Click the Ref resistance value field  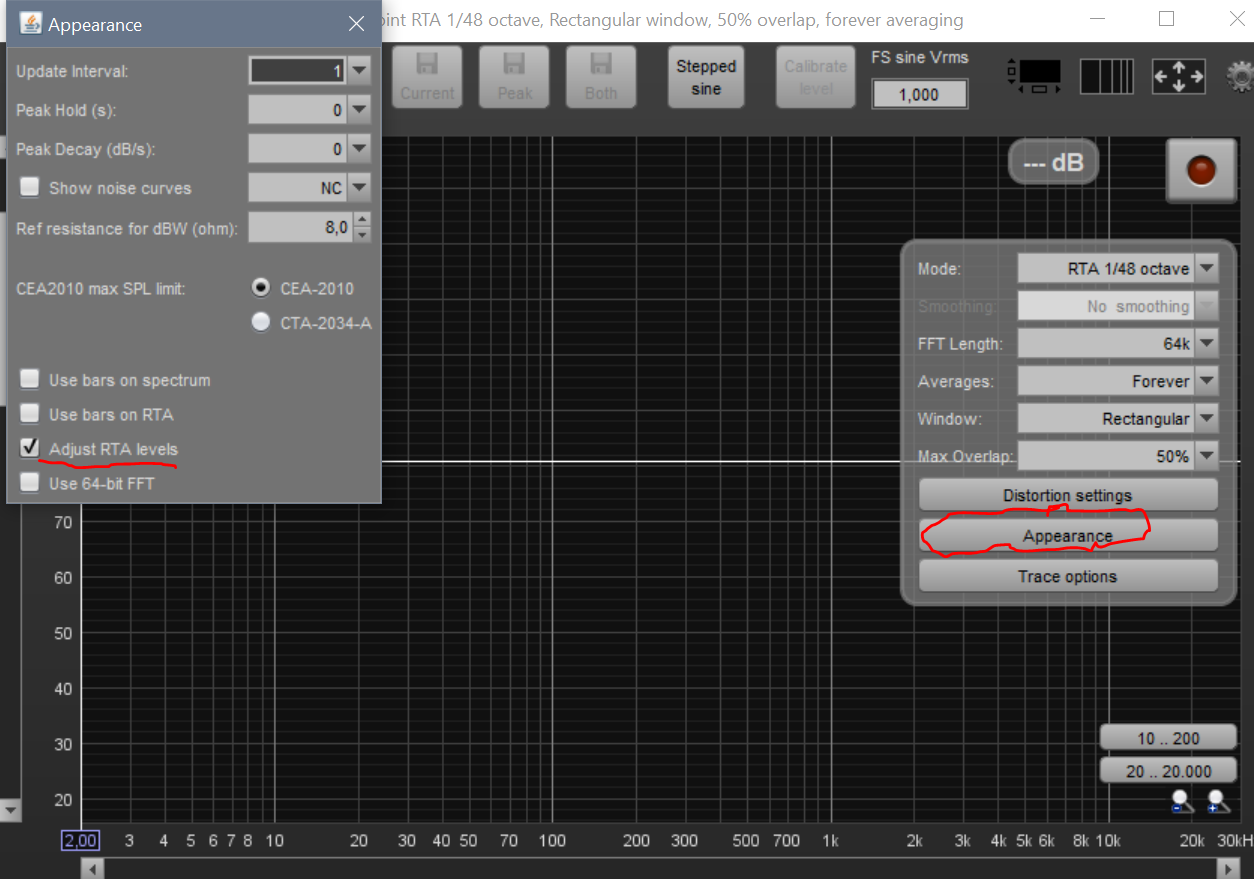(x=301, y=227)
